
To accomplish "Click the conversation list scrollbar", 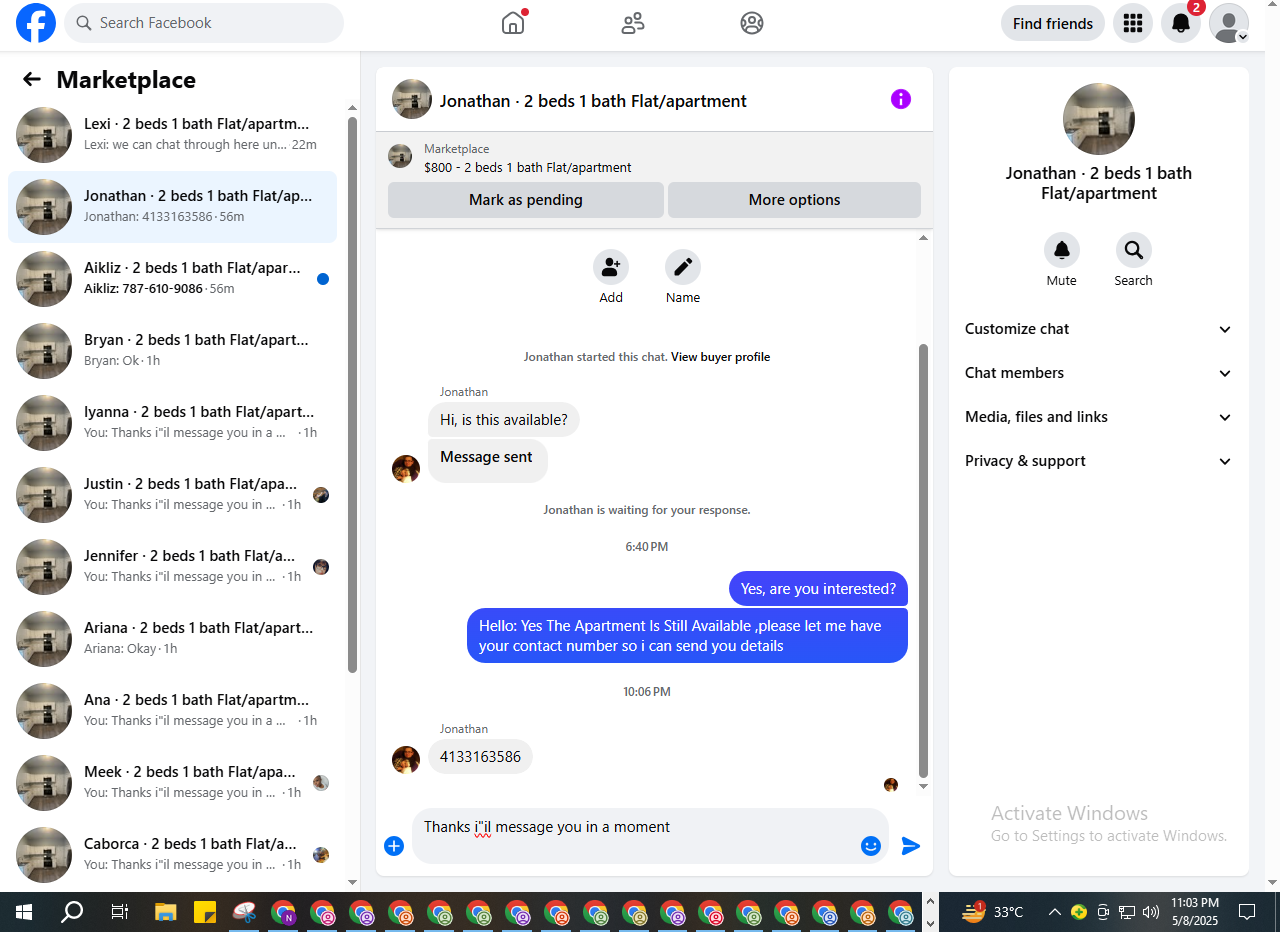I will pos(352,395).
